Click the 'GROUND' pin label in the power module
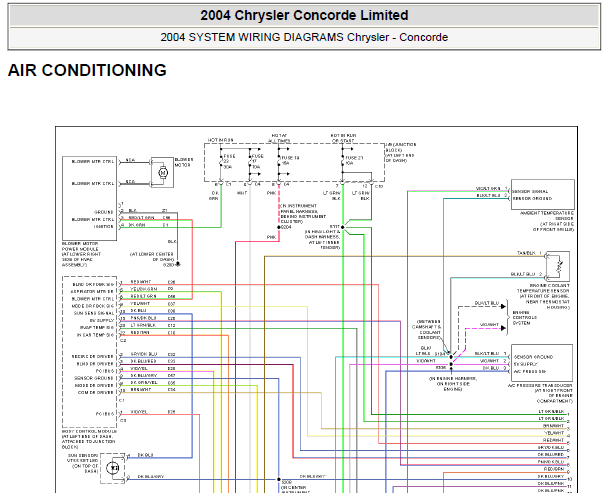The width and height of the screenshot is (609, 493). 104,213
